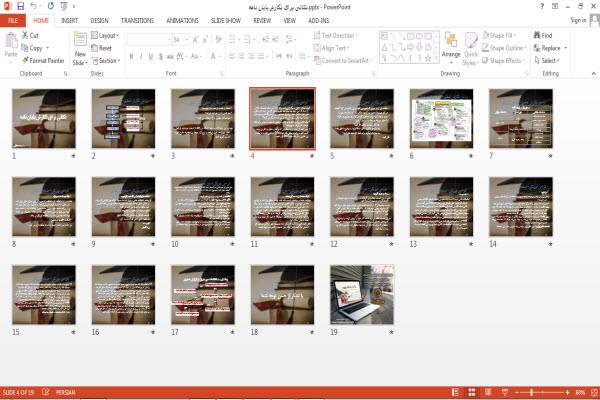The image size is (600, 400).
Task: Switch to the INSERT tab
Action: tap(69, 21)
